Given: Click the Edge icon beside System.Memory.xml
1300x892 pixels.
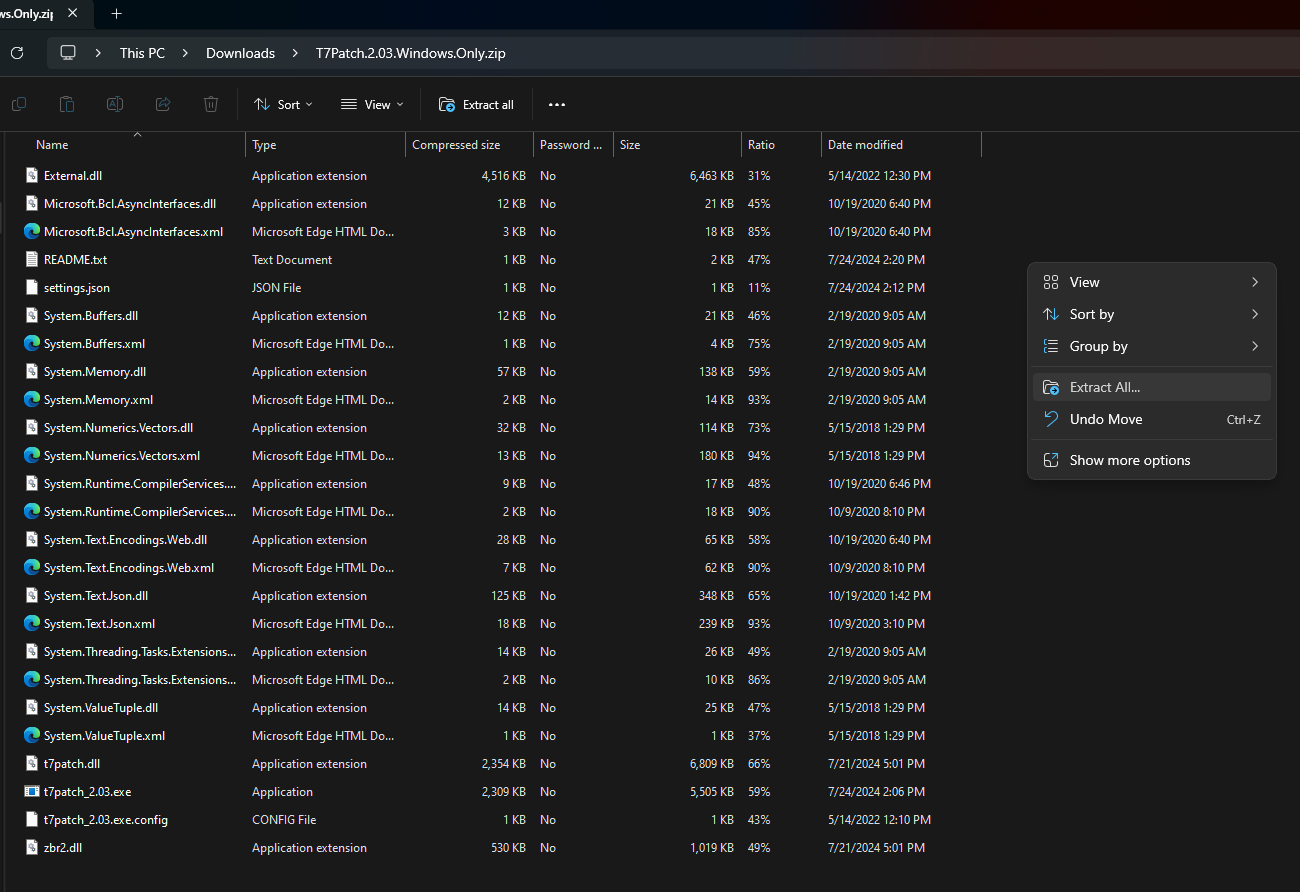Looking at the screenshot, I should click(x=32, y=399).
